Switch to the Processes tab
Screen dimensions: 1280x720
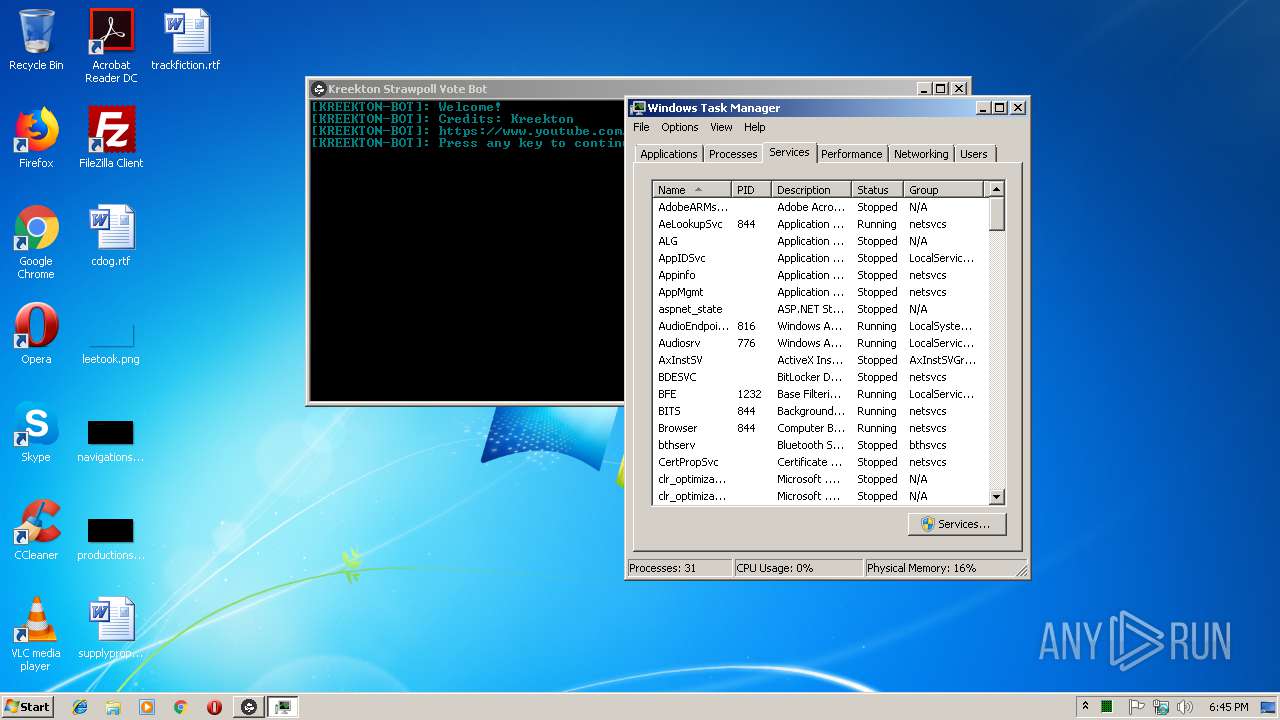click(x=733, y=154)
